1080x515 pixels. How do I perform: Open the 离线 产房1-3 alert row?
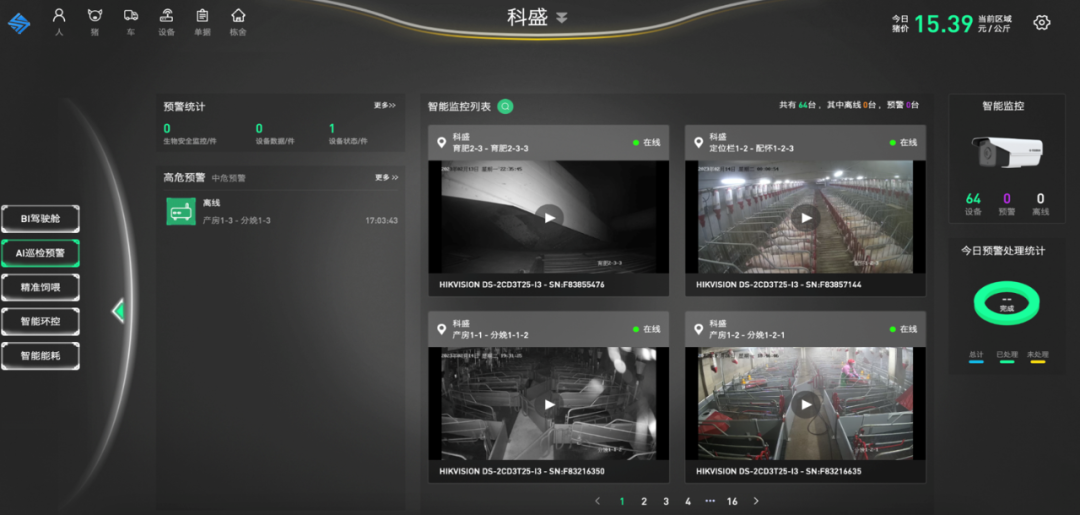coord(281,211)
